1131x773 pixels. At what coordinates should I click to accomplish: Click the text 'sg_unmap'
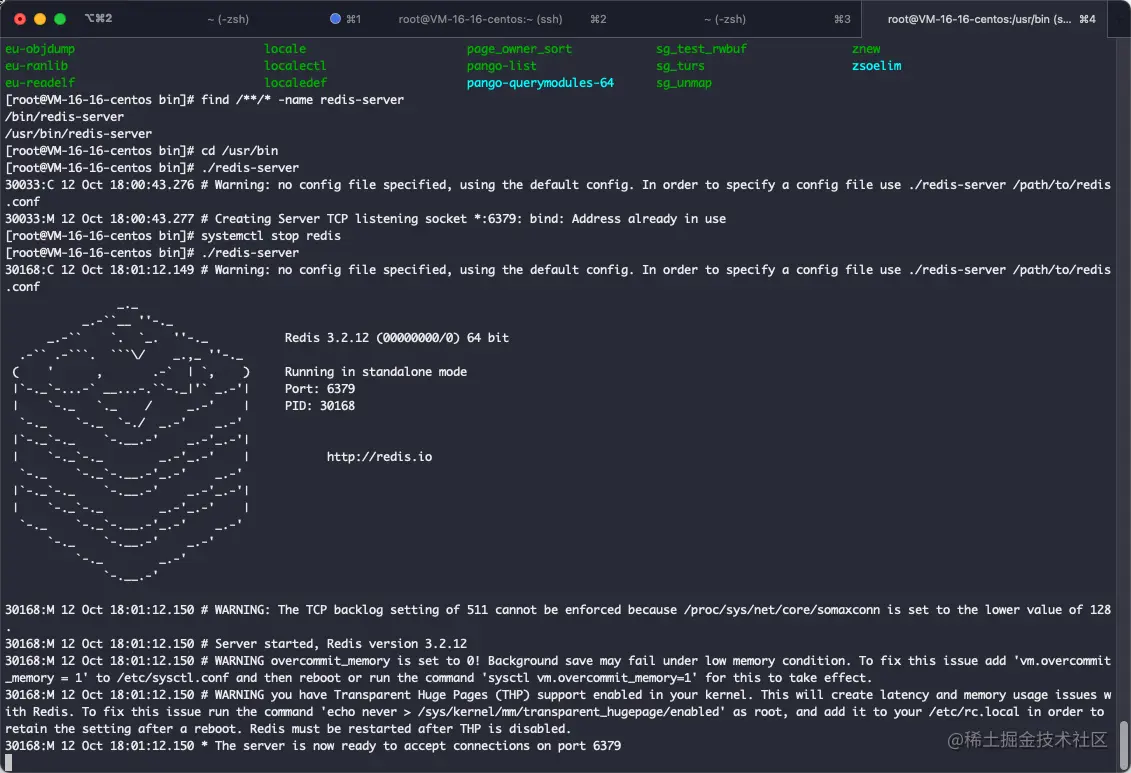(684, 82)
